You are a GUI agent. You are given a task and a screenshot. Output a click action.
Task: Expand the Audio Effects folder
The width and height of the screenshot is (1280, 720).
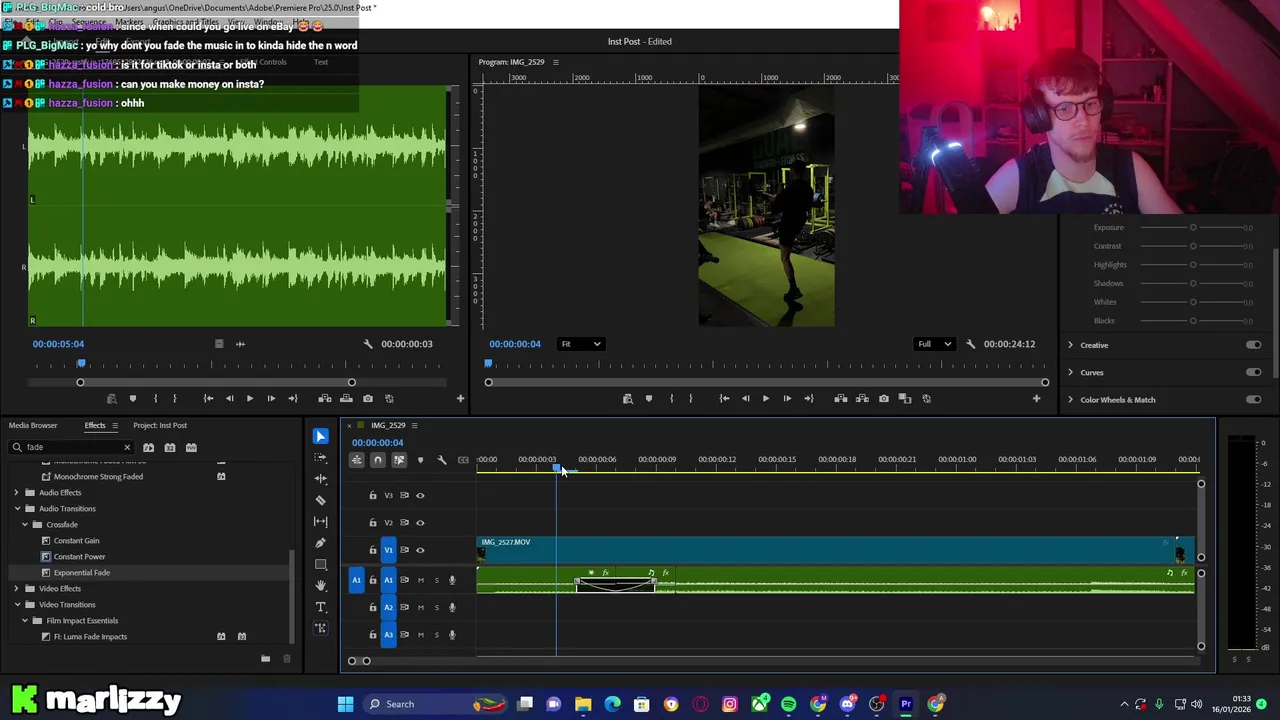tap(16, 492)
